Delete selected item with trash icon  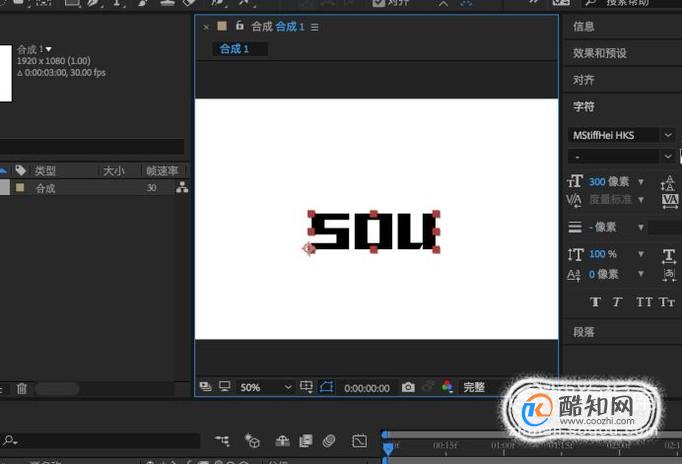(x=22, y=388)
